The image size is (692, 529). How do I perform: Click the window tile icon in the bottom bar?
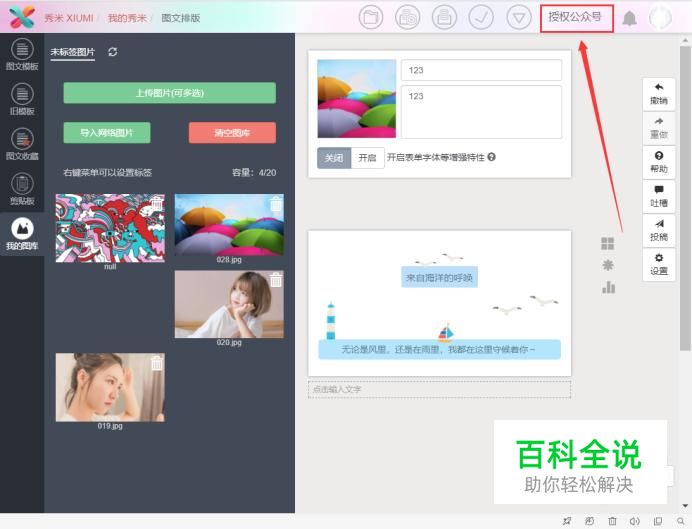(x=658, y=521)
